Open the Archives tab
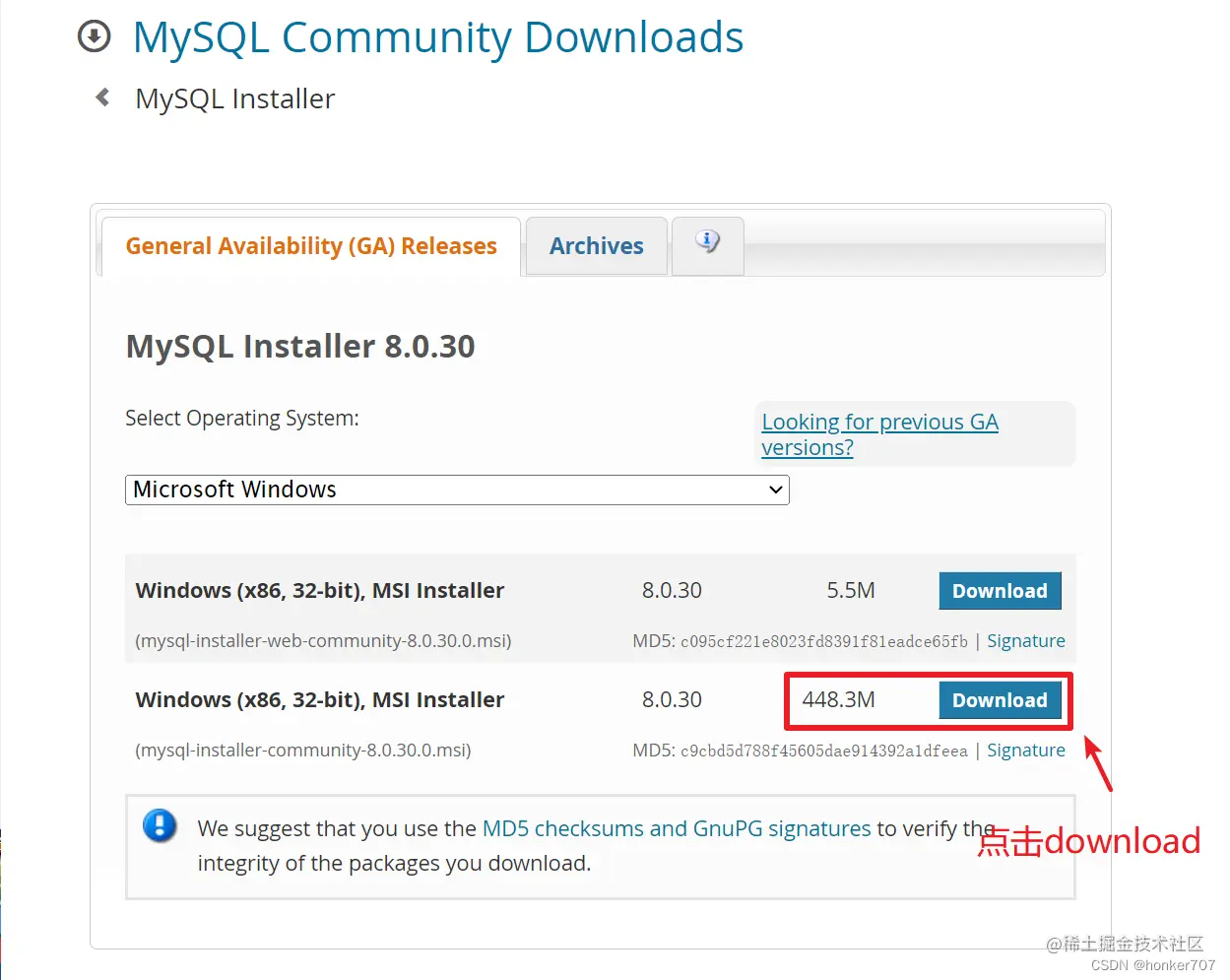The height and width of the screenshot is (980, 1230). tap(597, 246)
